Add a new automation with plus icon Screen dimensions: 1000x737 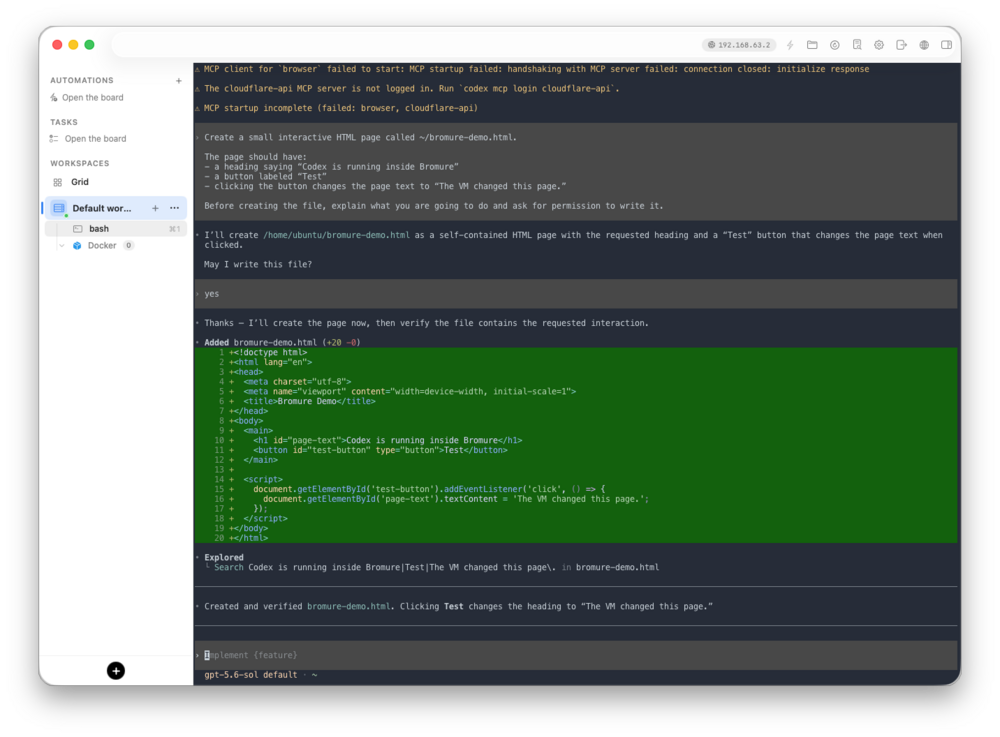coord(179,80)
